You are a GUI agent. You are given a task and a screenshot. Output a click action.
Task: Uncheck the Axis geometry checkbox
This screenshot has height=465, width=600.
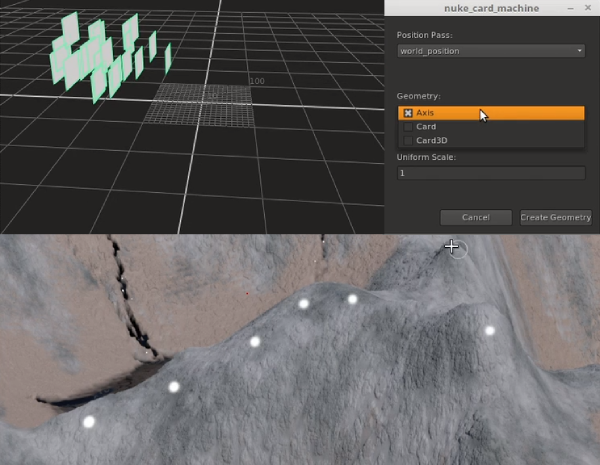coord(408,113)
